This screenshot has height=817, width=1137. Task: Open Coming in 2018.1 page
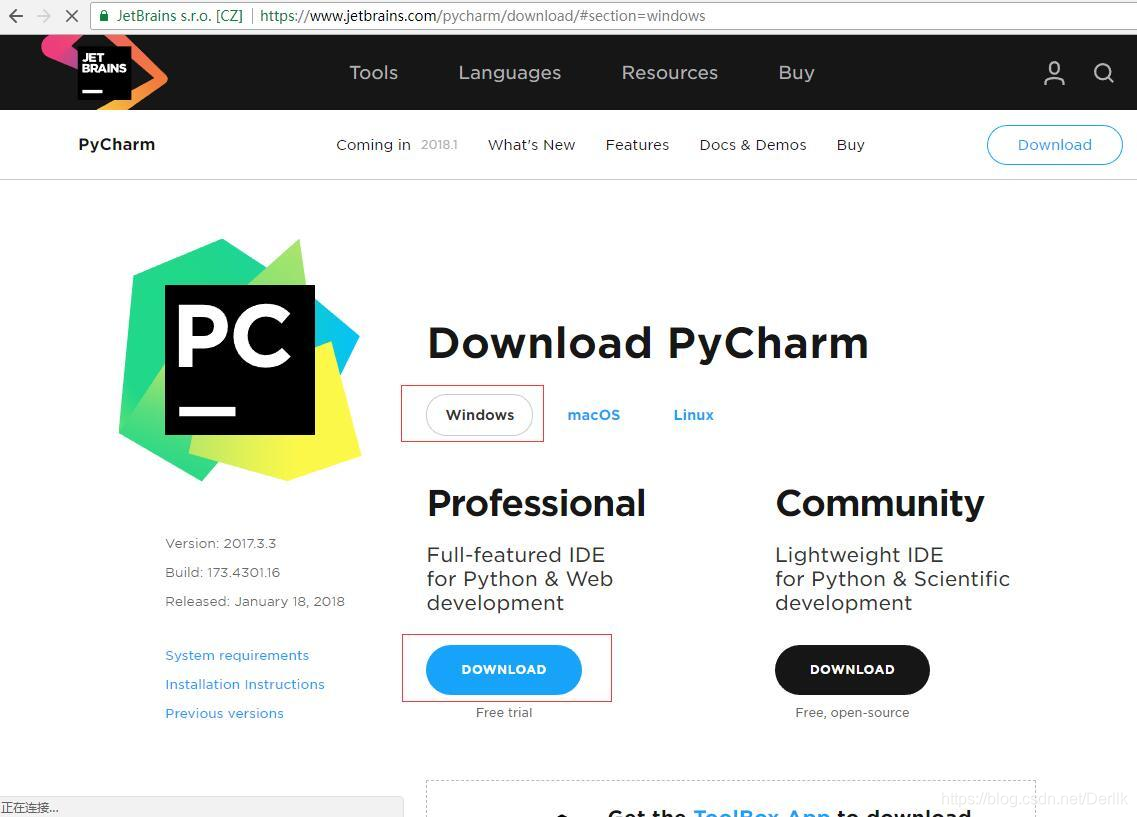[x=397, y=145]
